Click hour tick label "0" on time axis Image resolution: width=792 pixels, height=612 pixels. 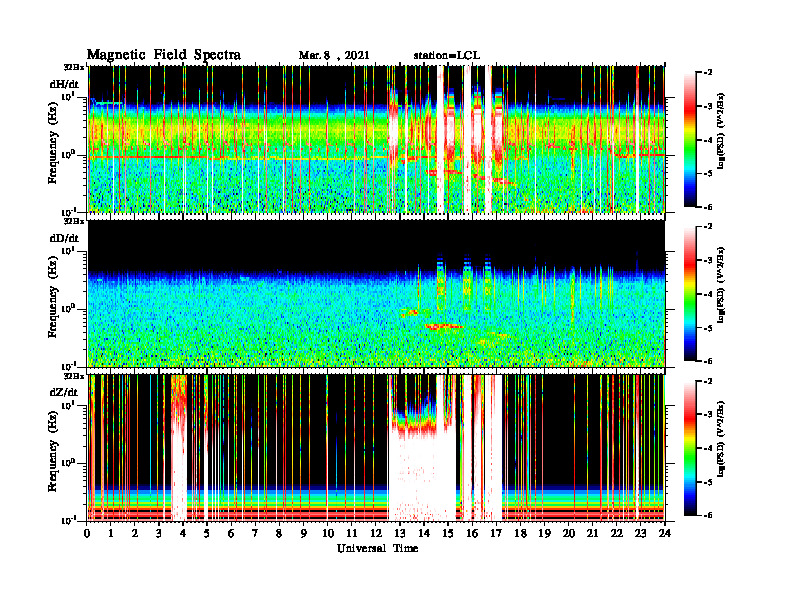pos(87,533)
